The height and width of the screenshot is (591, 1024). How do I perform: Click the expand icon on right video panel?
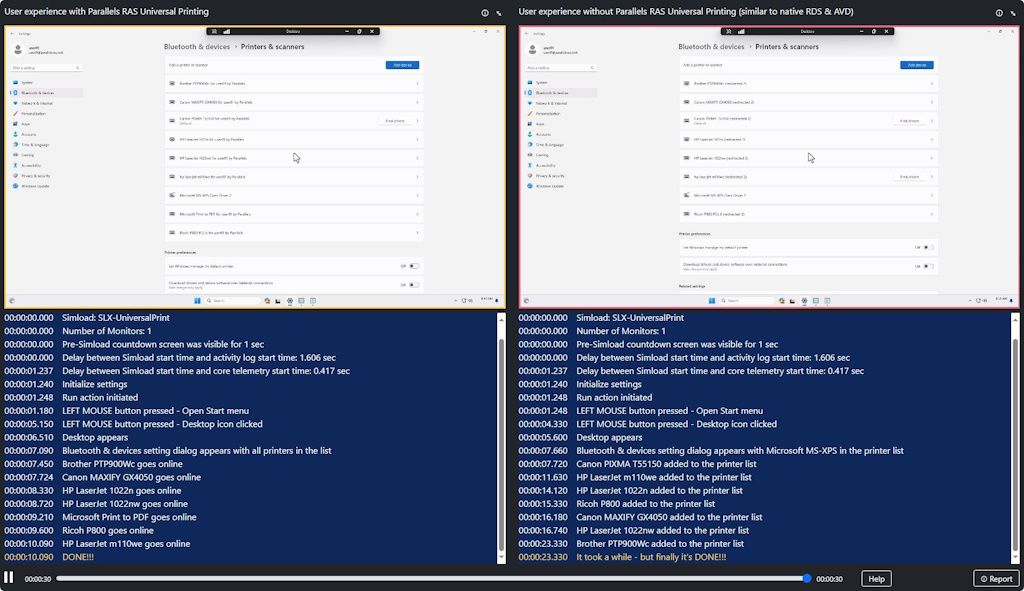click(1012, 13)
